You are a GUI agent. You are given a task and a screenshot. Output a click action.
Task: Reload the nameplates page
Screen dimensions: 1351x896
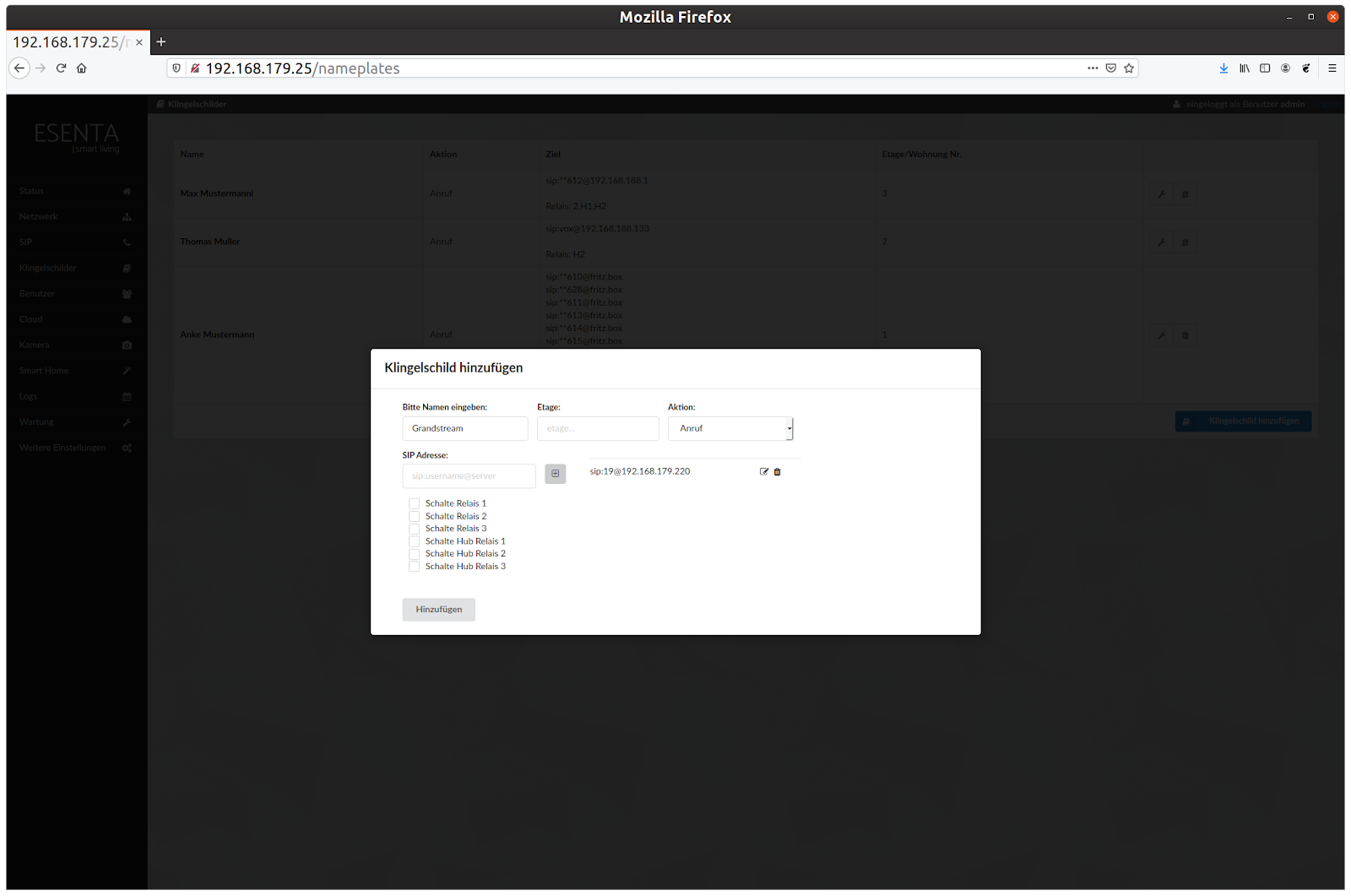[61, 68]
